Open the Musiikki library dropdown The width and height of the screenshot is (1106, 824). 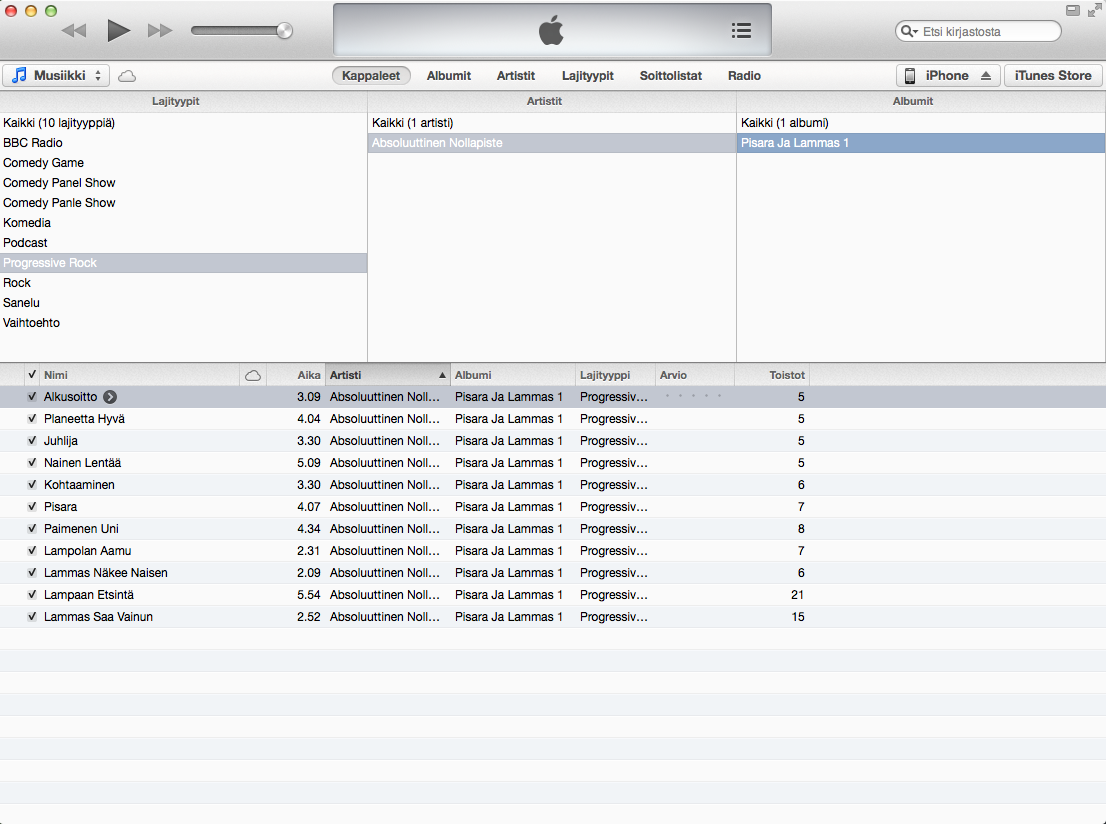[x=58, y=76]
